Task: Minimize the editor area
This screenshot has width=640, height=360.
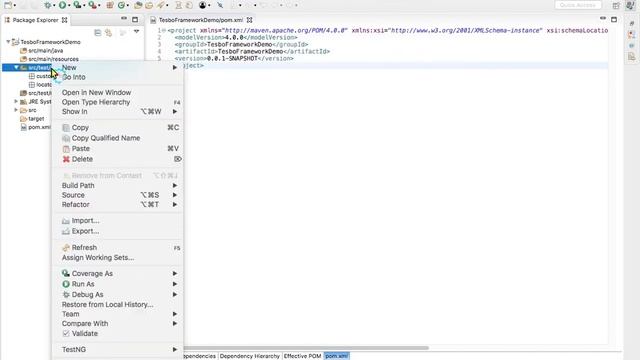Action: coord(603,19)
